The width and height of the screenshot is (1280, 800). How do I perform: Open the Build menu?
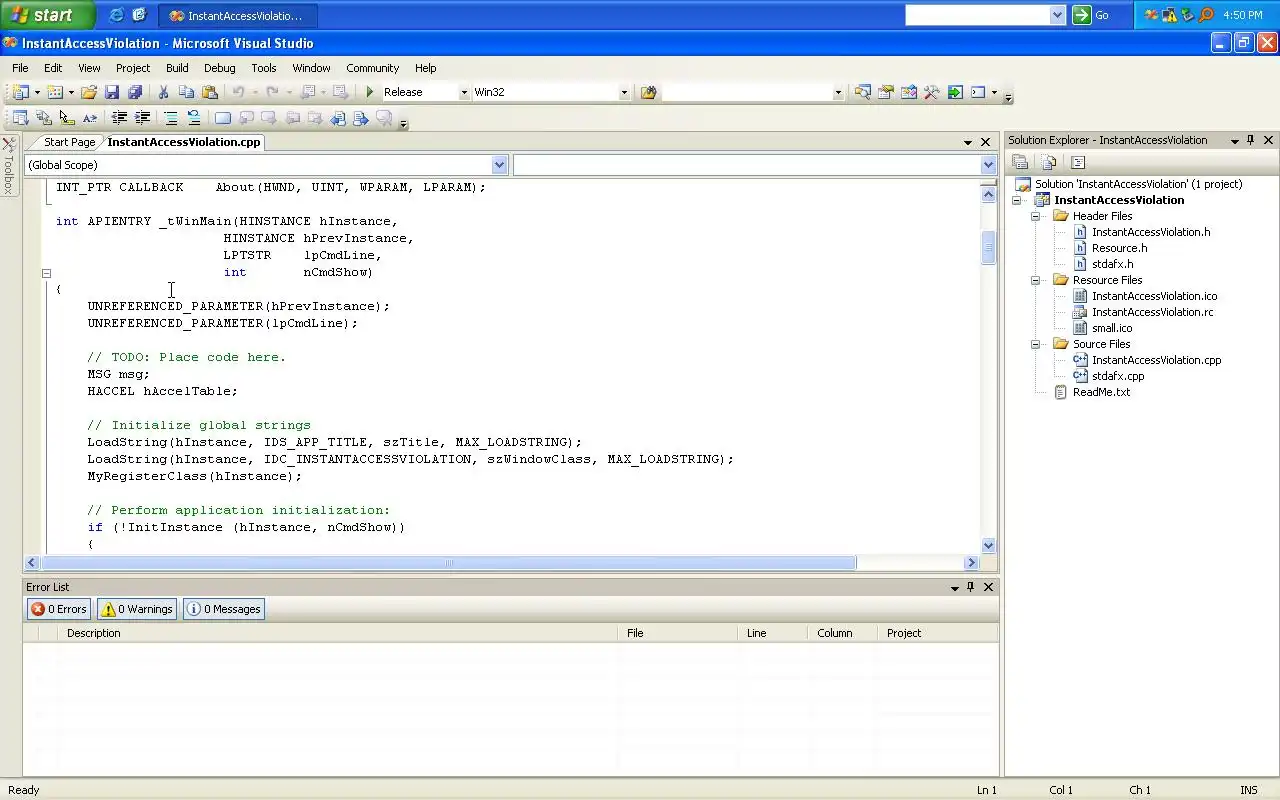(x=177, y=68)
